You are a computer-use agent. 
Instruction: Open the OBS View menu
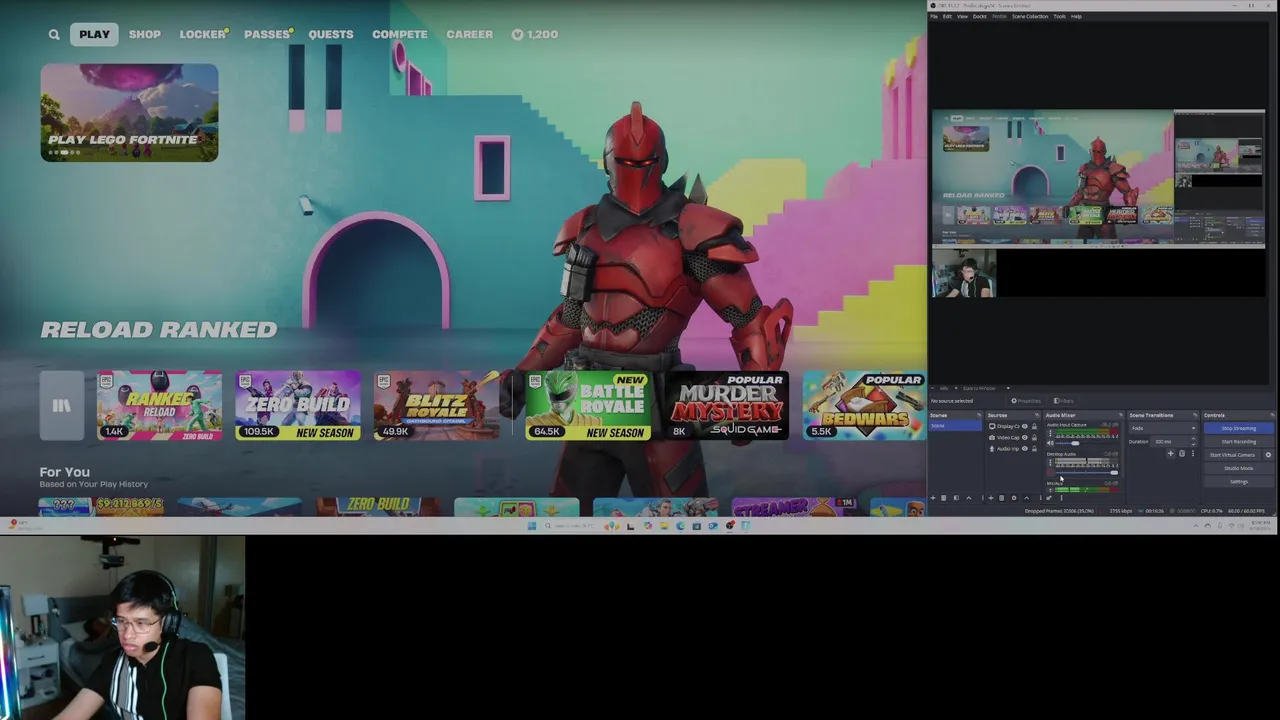point(962,16)
